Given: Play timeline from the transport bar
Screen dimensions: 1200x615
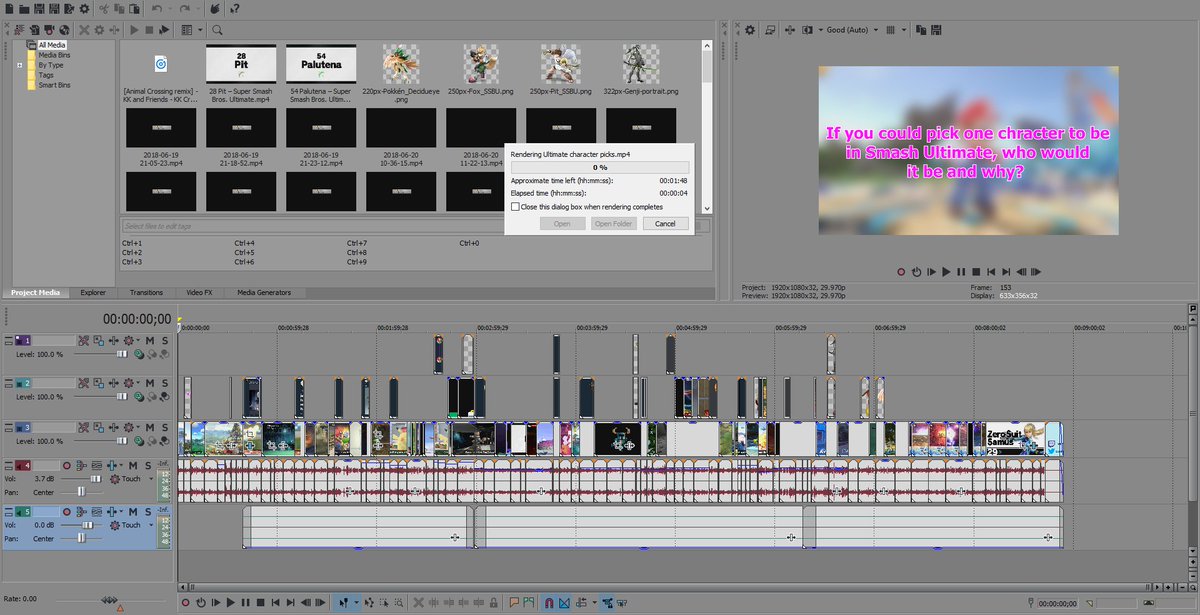Looking at the screenshot, I should pos(231,603).
